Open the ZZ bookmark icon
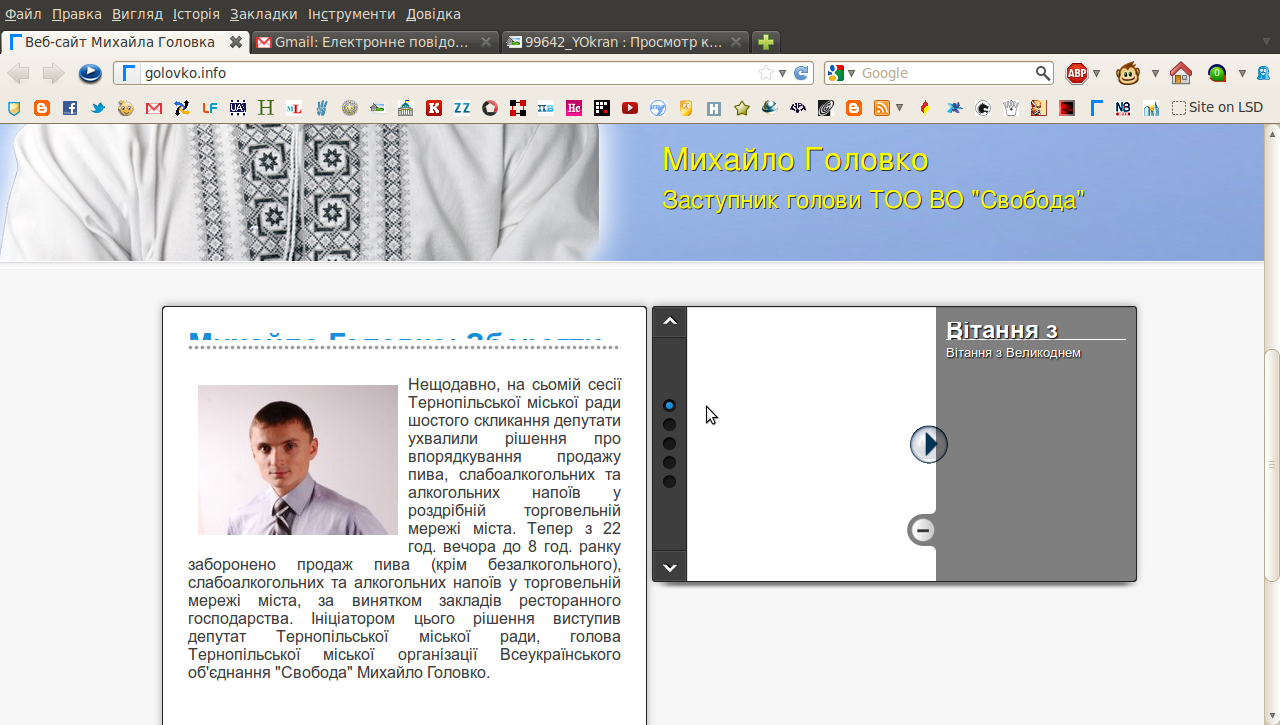Image resolution: width=1280 pixels, height=725 pixels. (462, 108)
